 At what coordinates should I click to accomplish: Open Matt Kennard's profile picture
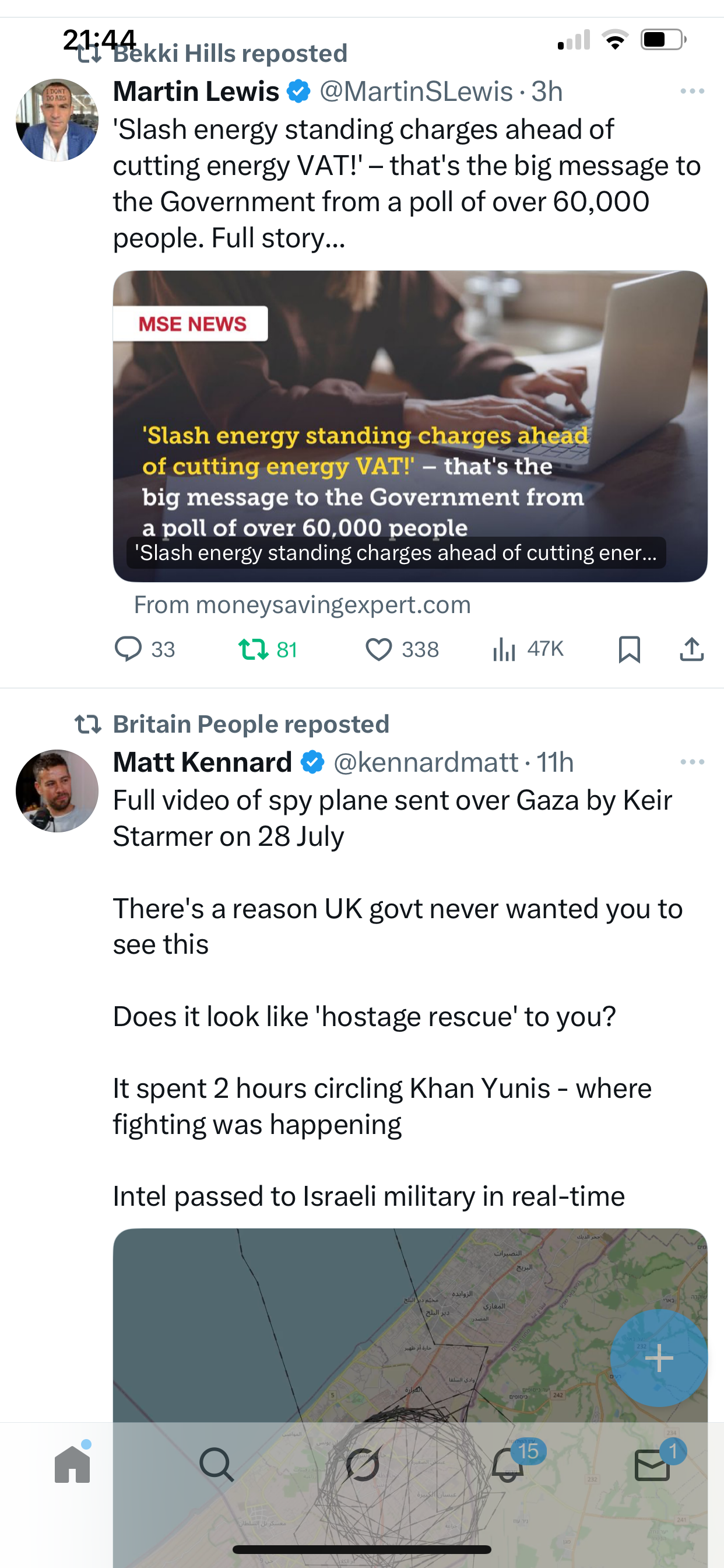(x=57, y=790)
